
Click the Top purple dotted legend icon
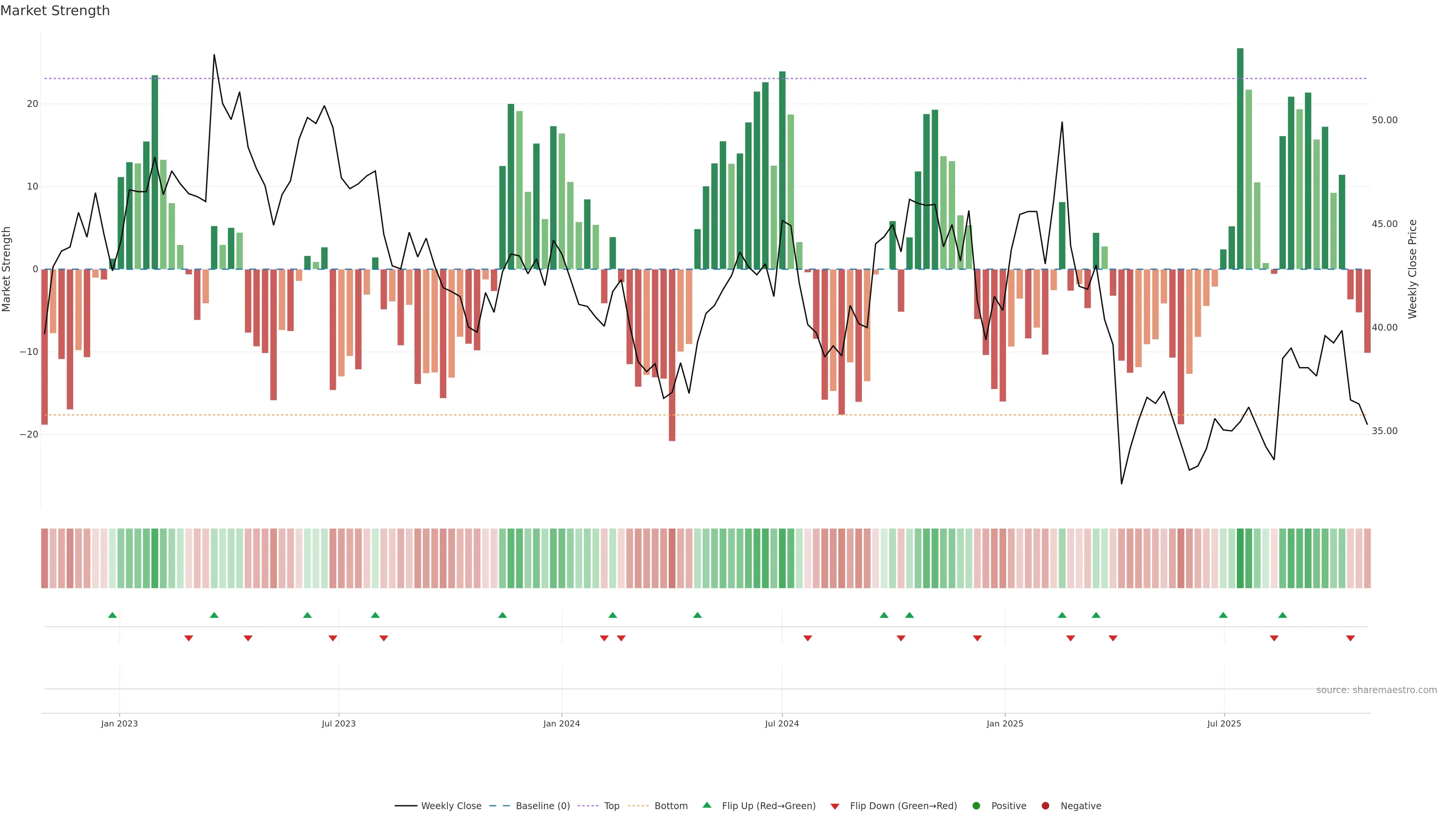[x=588, y=806]
